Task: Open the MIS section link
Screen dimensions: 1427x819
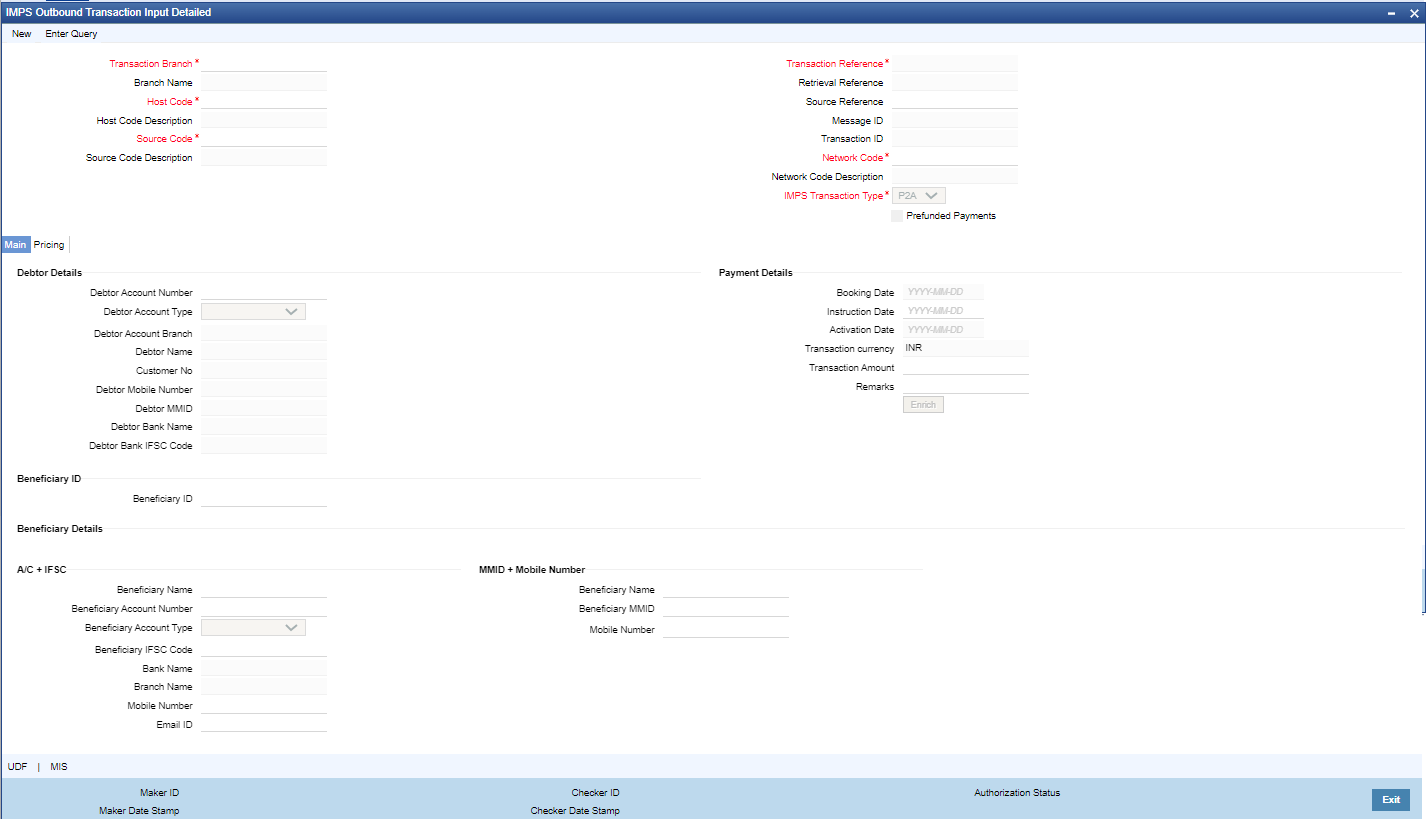Action: point(59,767)
